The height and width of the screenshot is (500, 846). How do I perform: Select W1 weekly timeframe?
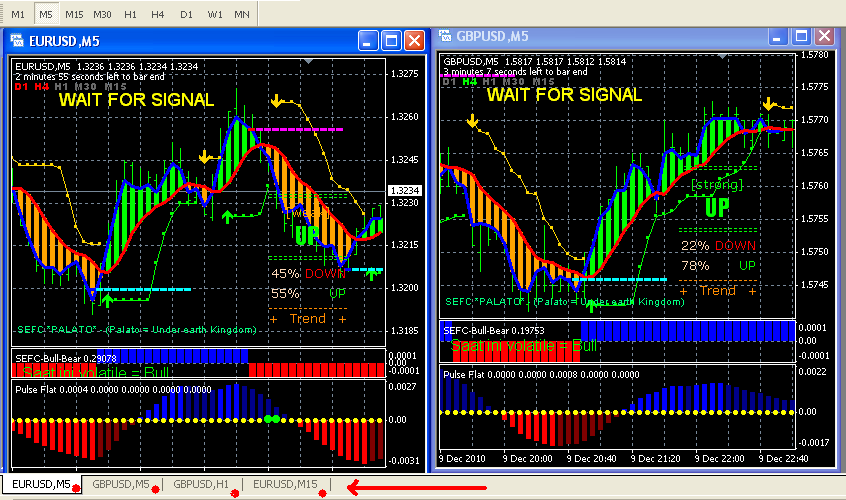(x=215, y=15)
